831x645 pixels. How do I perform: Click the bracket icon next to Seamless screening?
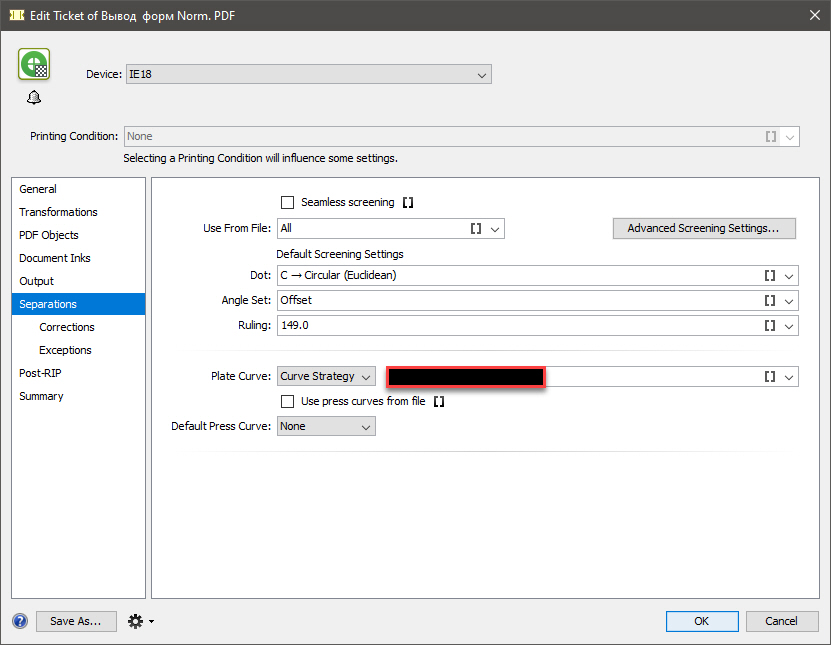408,202
